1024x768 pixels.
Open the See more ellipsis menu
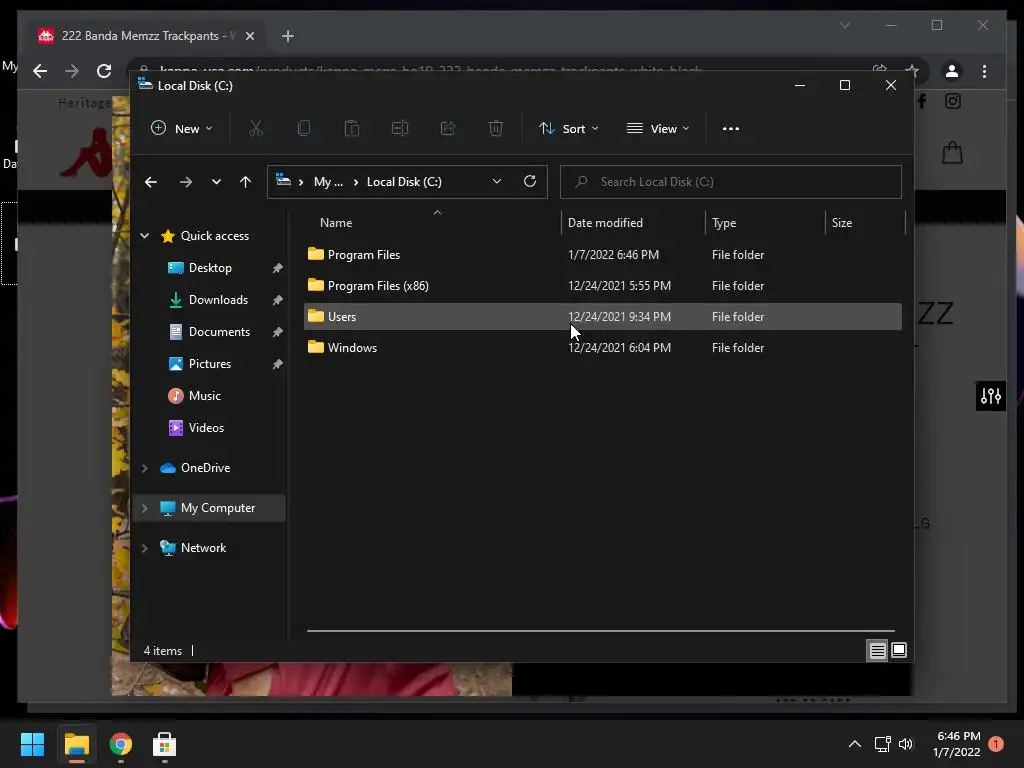click(731, 129)
